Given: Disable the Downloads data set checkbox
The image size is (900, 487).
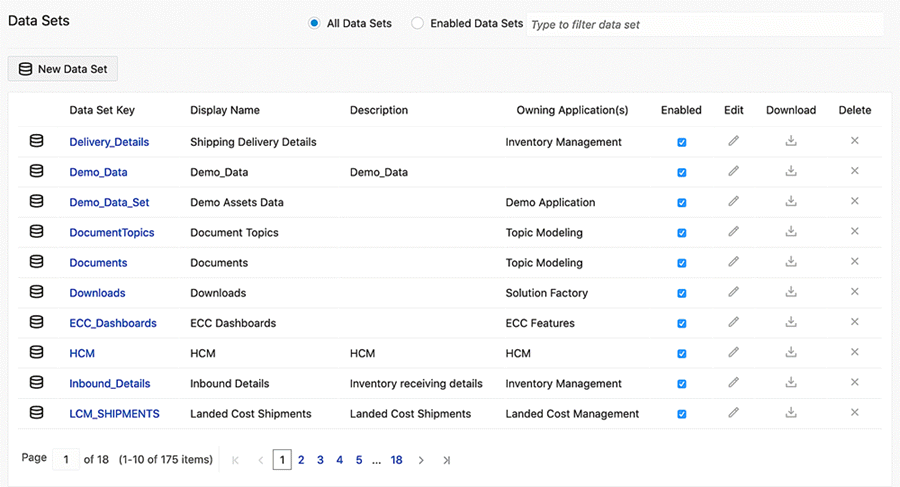Looking at the screenshot, I should pos(682,294).
